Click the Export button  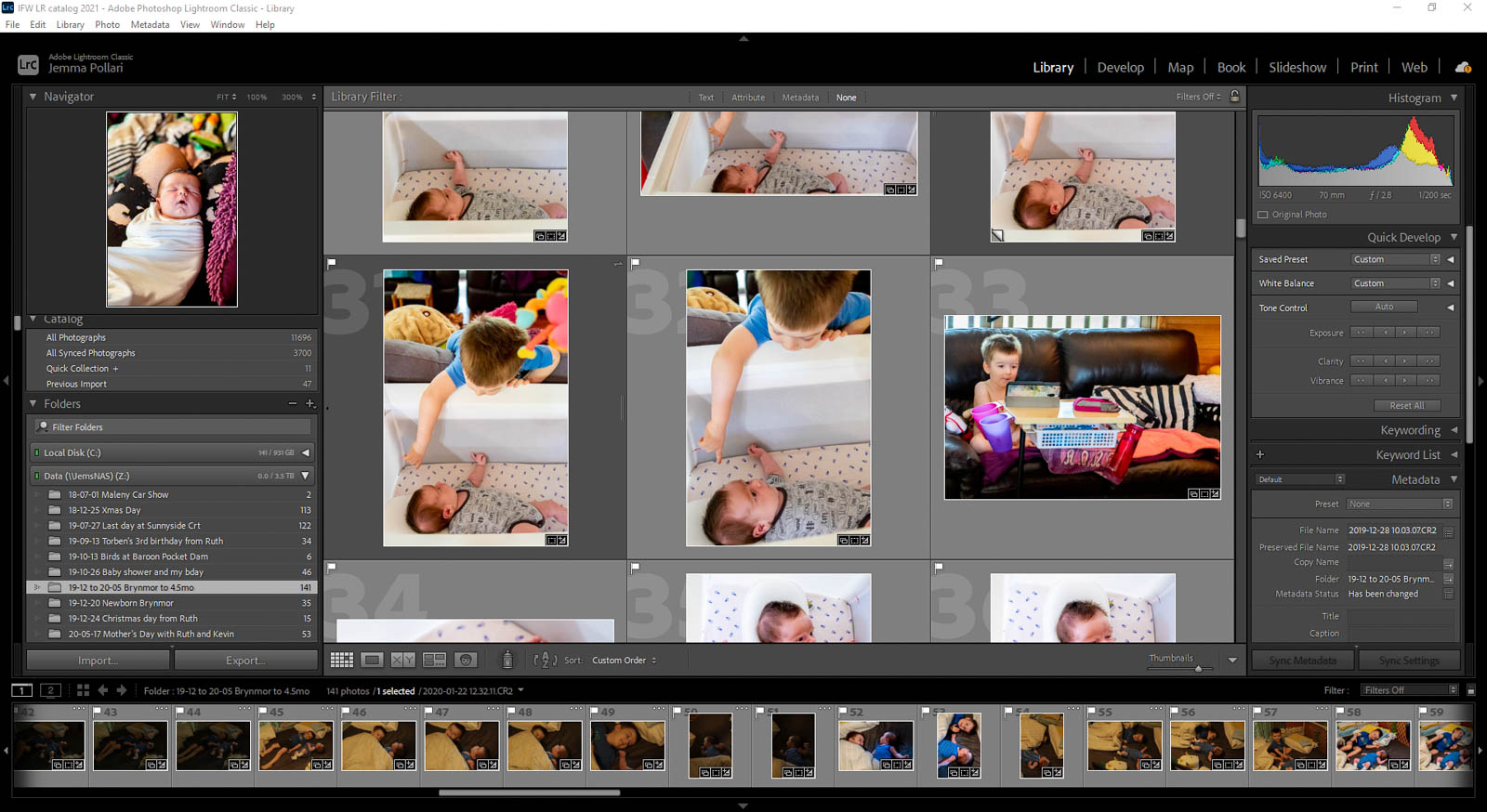pos(245,661)
